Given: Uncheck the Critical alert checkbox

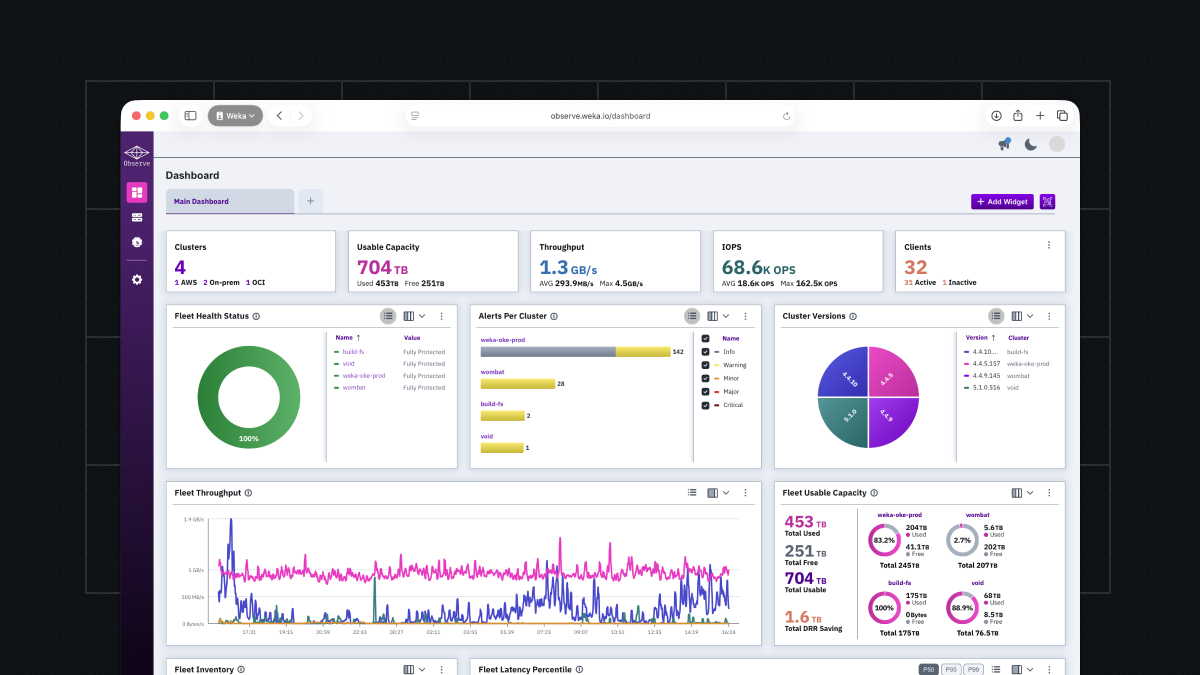Looking at the screenshot, I should pyautogui.click(x=706, y=405).
